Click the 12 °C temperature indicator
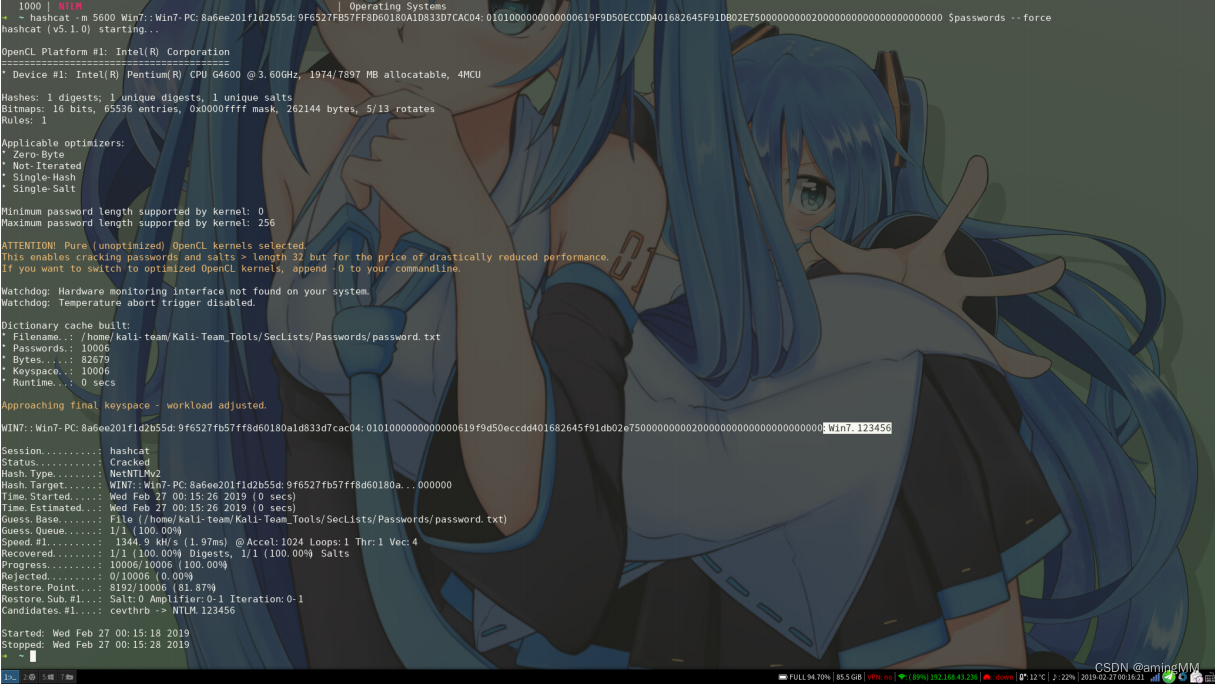Screen dimensions: 1215x685 coord(1032,677)
